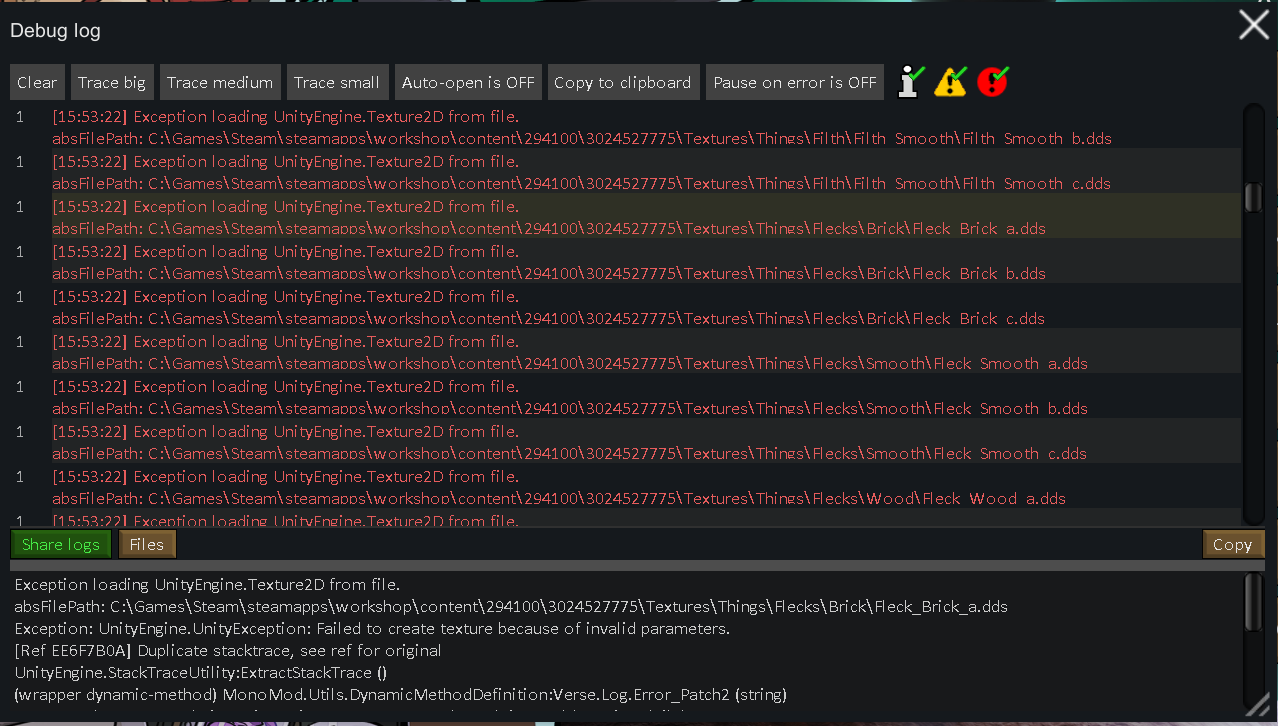Toggle the yellow warning messages filter icon
This screenshot has width=1278, height=726.
click(951, 81)
